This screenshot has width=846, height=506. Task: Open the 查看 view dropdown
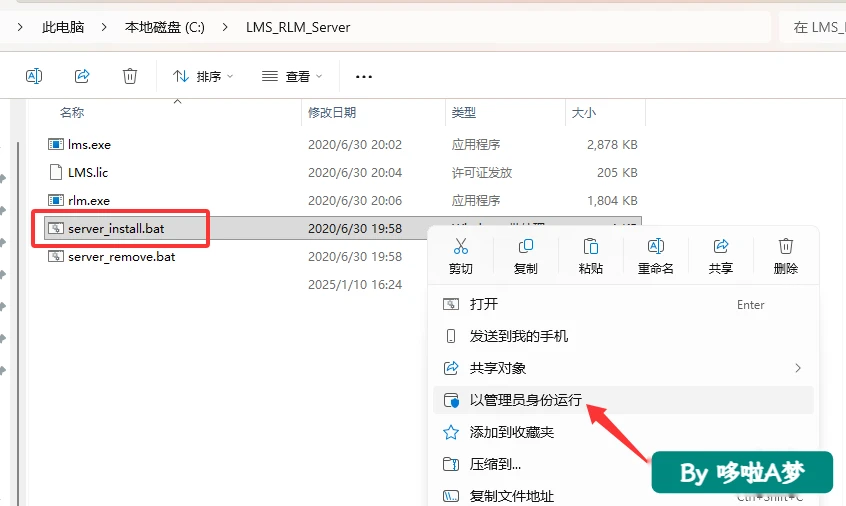coord(292,77)
